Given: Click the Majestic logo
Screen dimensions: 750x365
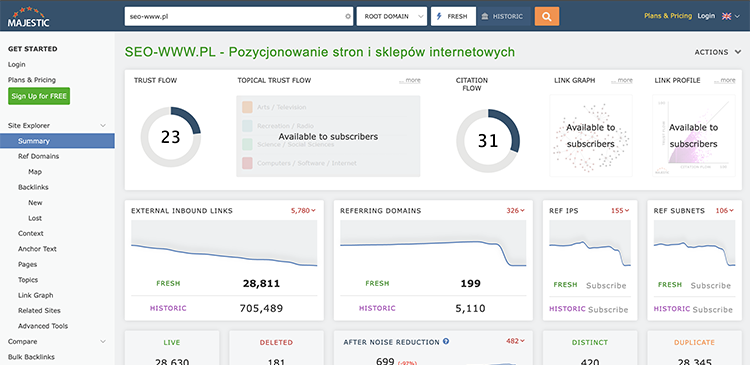Looking at the screenshot, I should pos(28,17).
